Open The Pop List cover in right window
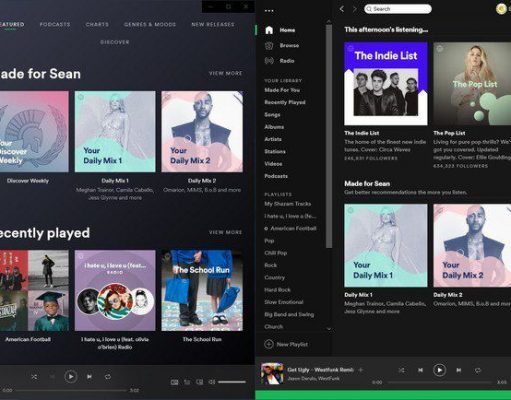Viewport: 511px width, 400px height. (472, 84)
